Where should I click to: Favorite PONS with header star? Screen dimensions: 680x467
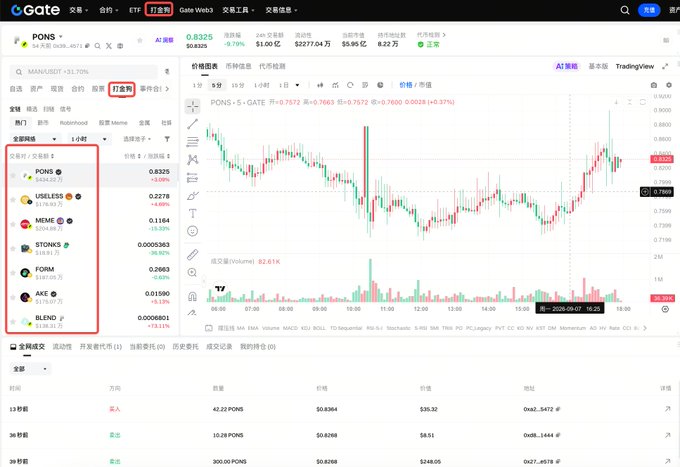(x=140, y=40)
